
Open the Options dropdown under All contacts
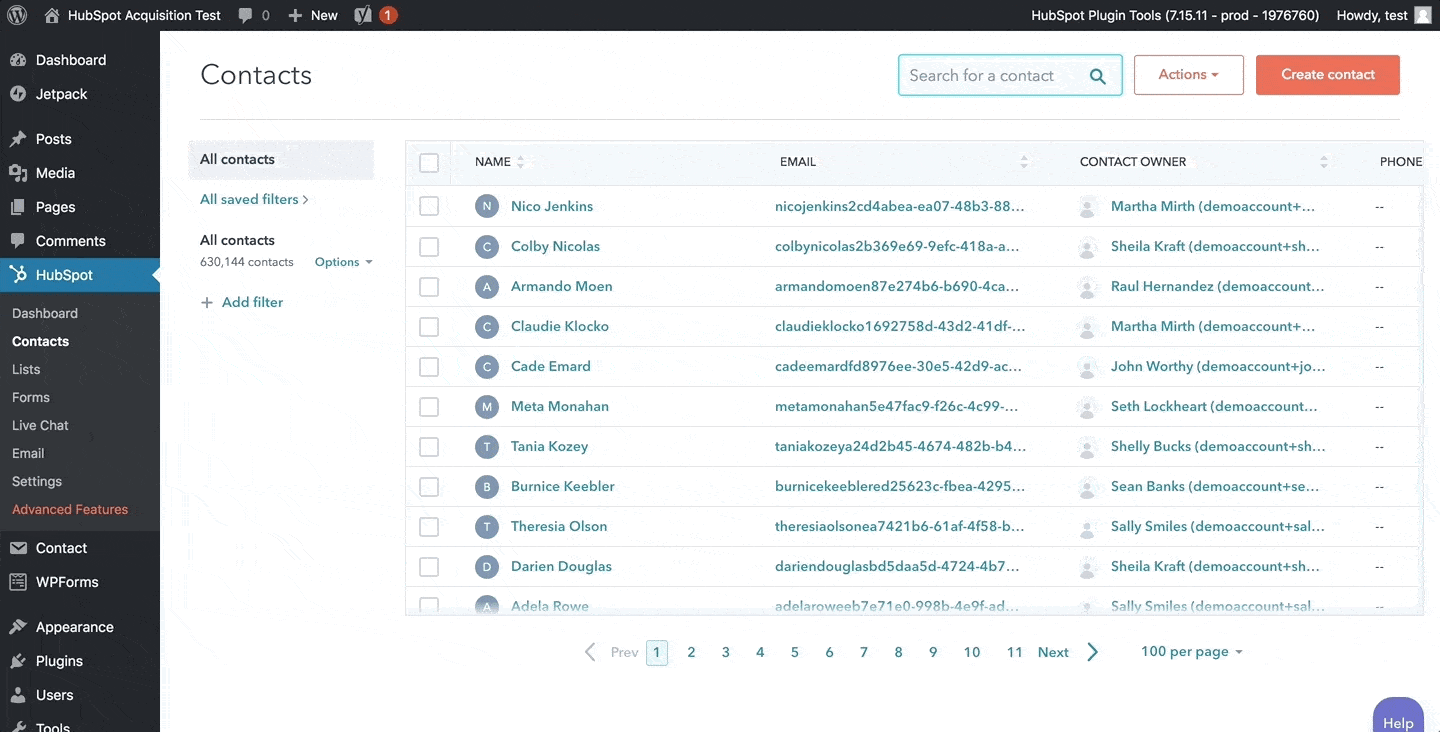click(343, 261)
